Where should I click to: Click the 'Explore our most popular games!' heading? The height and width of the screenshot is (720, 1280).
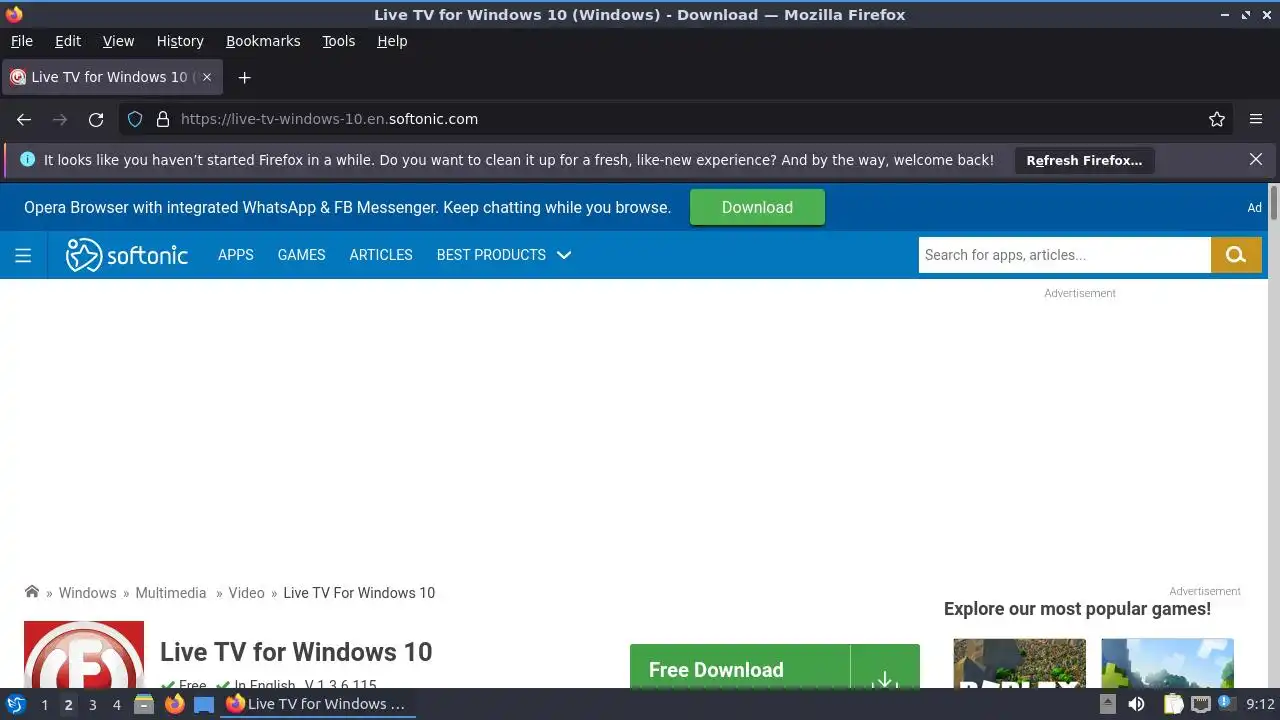1077,609
